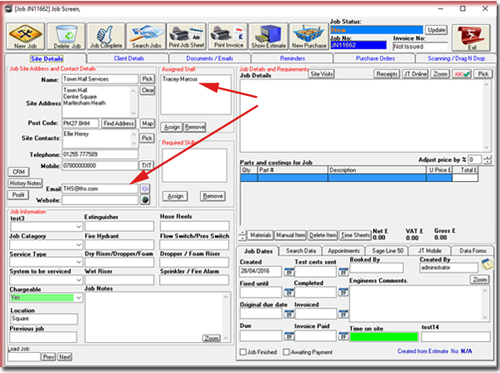Click Adjust price by % stepper arrows
Viewport: 500px width, 373px height.
pyautogui.click(x=487, y=160)
